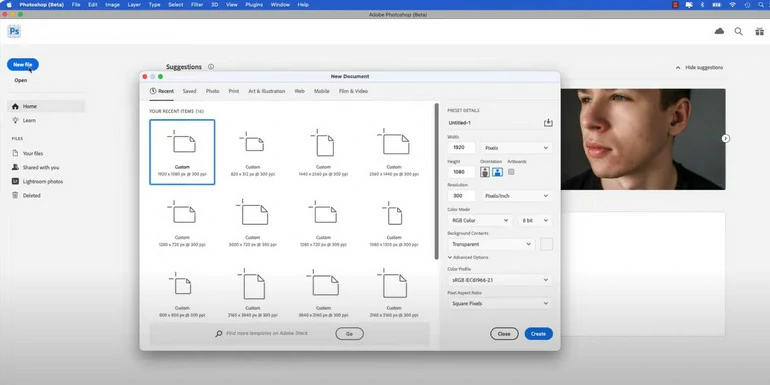
Task: Open the Apple menu
Action: [x=9, y=4]
